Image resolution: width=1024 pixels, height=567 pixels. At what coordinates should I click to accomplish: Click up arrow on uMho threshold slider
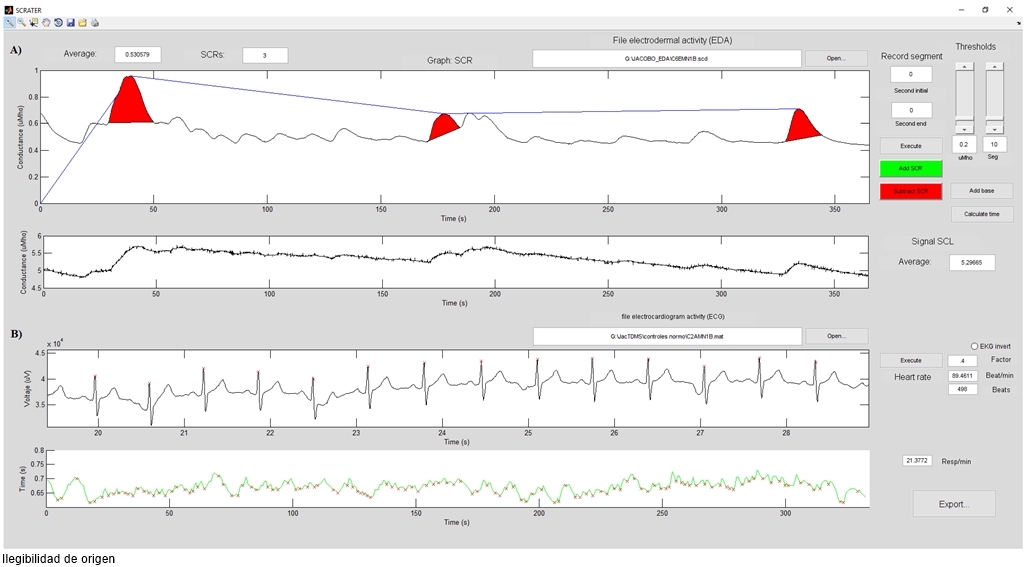click(963, 67)
